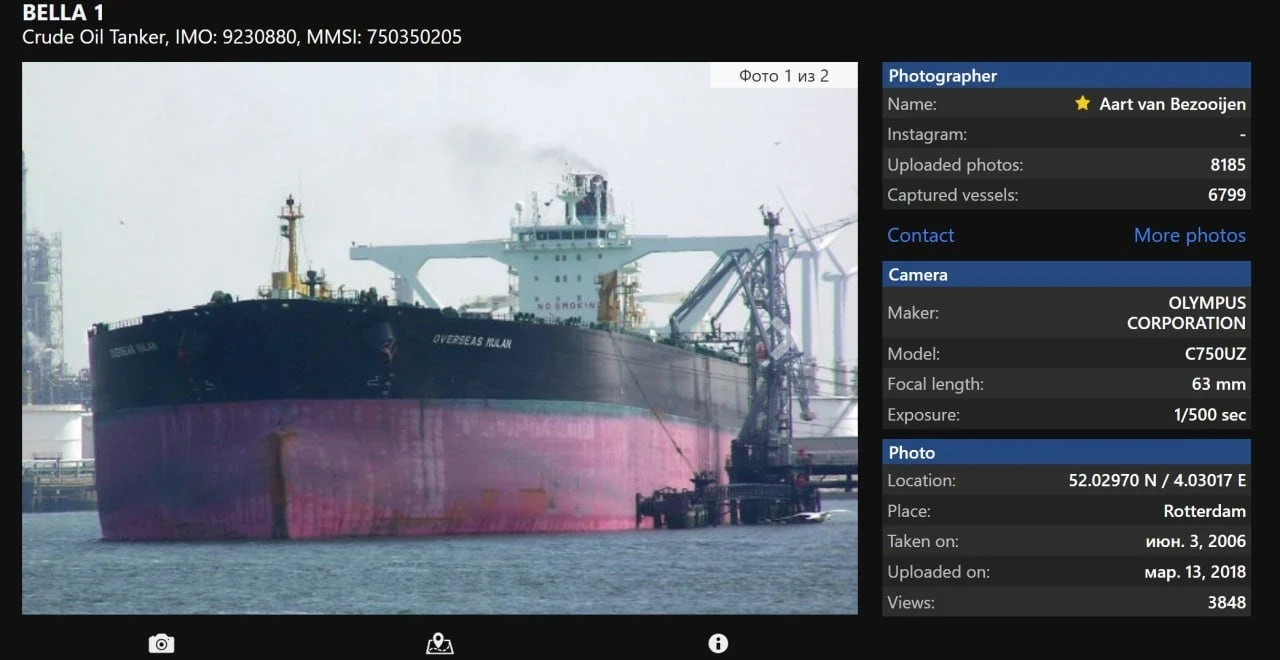Click the 'Фото 1 из 2' photo counter

pos(783,76)
